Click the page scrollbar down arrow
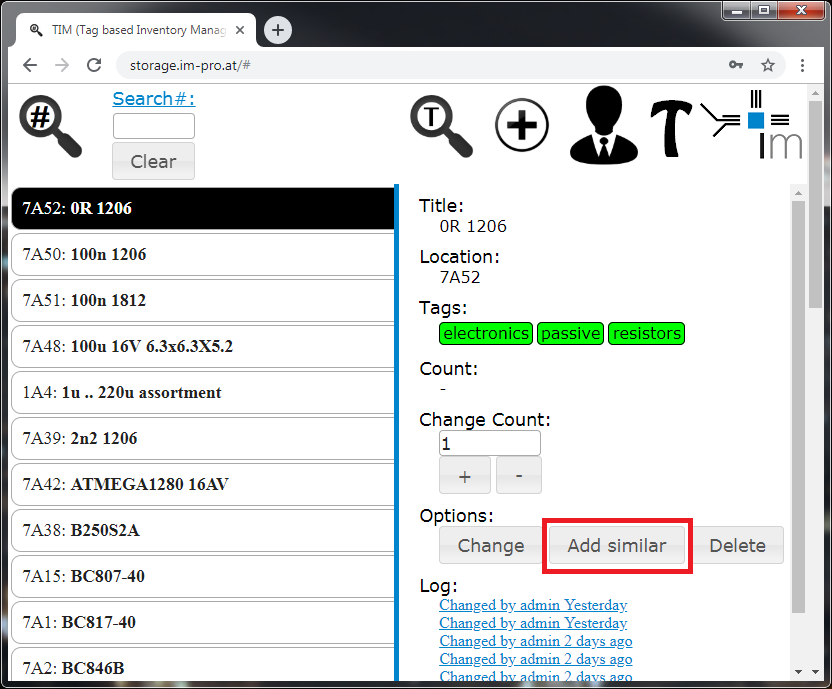This screenshot has width=832, height=689. [x=816, y=672]
